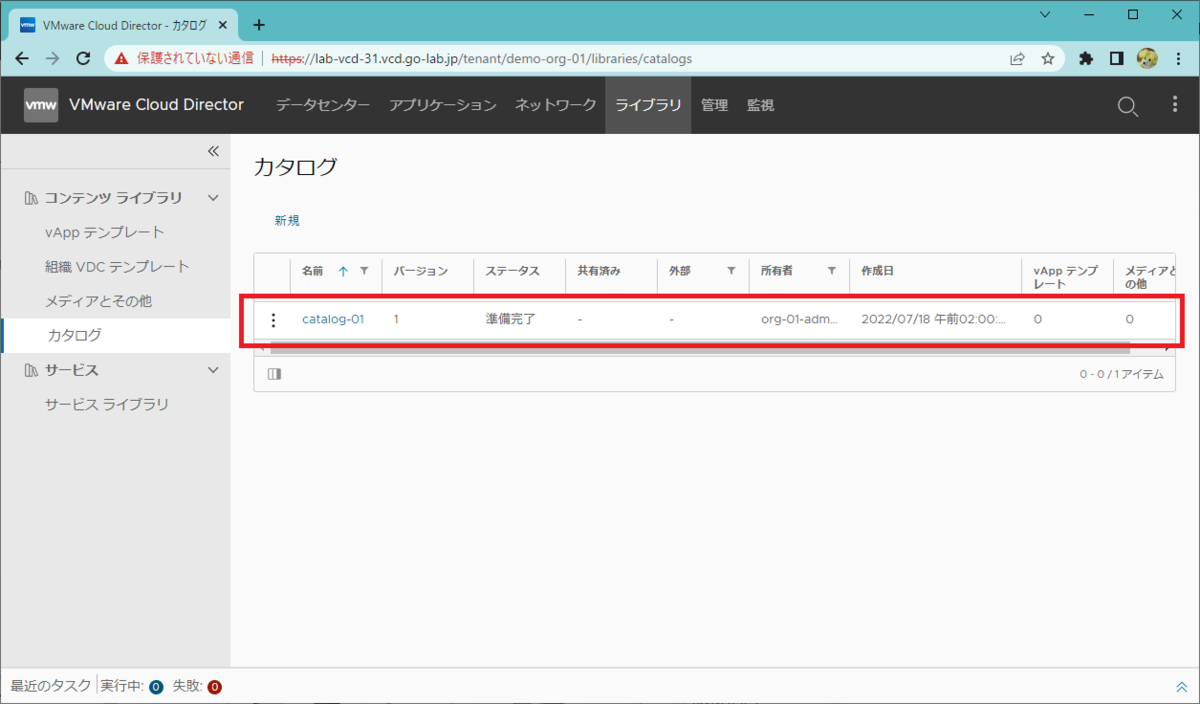The height and width of the screenshot is (704, 1200).
Task: Reload the page
Action: (x=85, y=59)
